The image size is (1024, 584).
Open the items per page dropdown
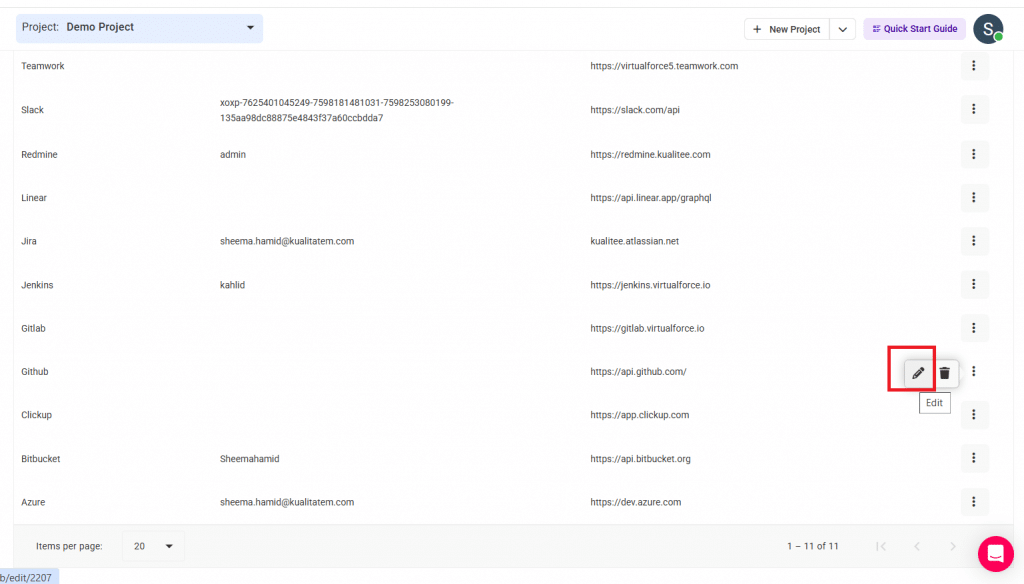coord(153,546)
